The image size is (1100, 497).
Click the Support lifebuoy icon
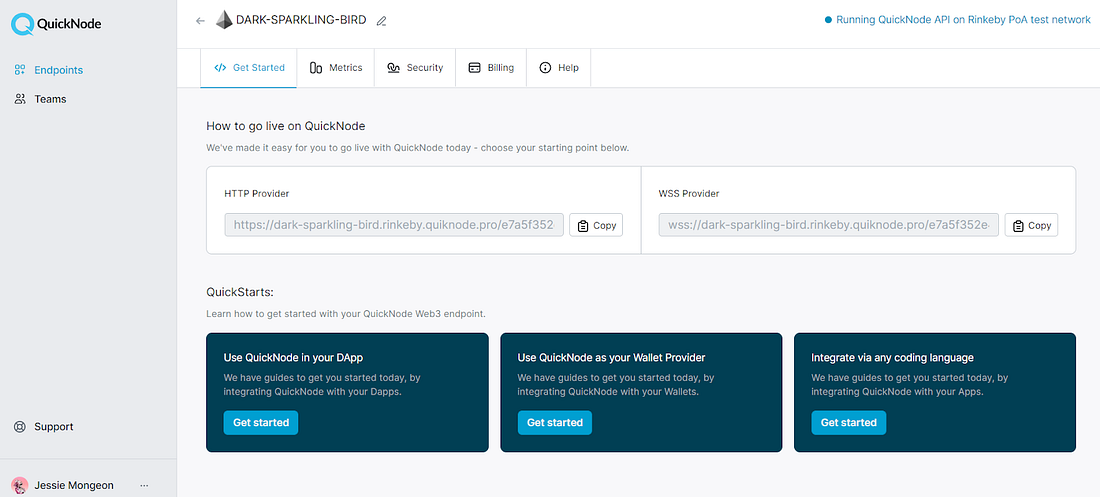tap(20, 427)
